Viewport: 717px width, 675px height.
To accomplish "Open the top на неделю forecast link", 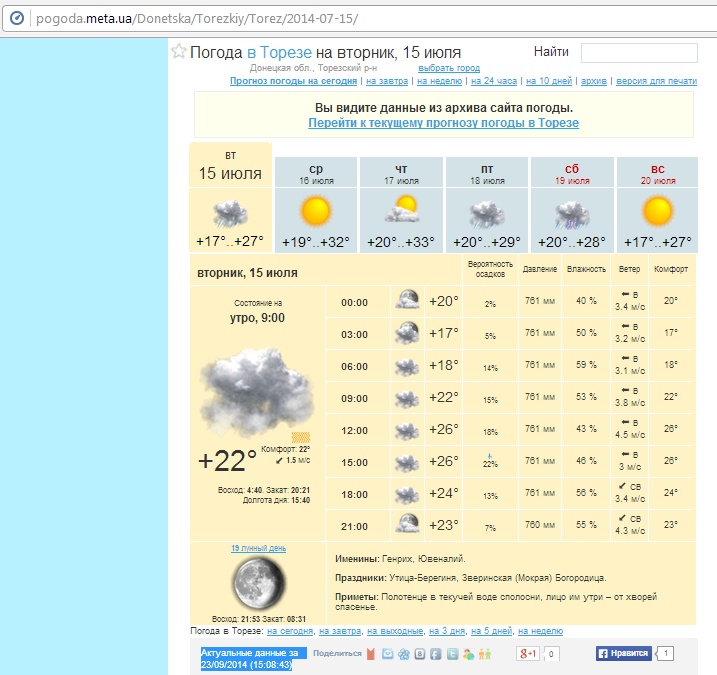I will click(439, 81).
